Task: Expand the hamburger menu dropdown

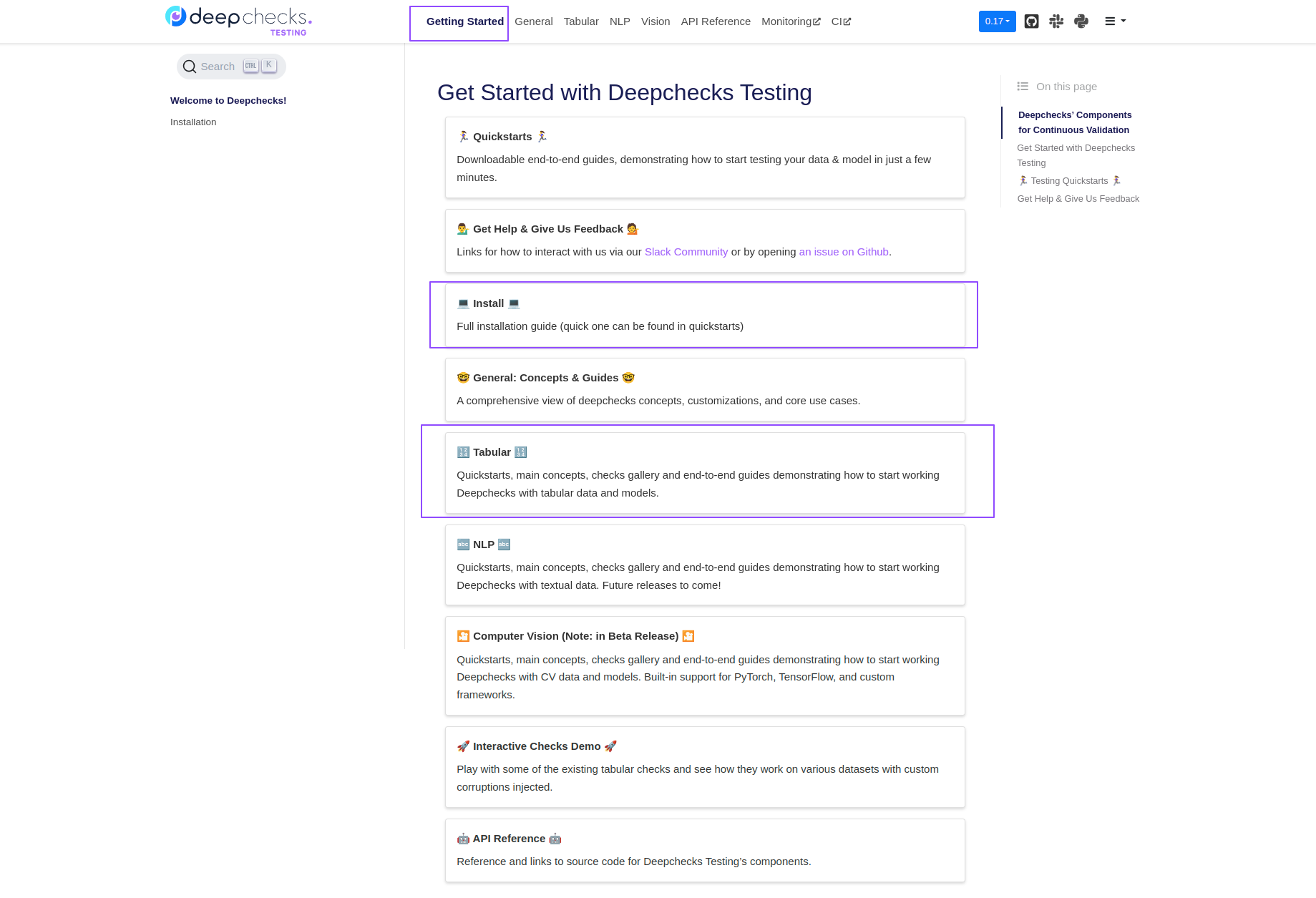Action: [x=1115, y=21]
